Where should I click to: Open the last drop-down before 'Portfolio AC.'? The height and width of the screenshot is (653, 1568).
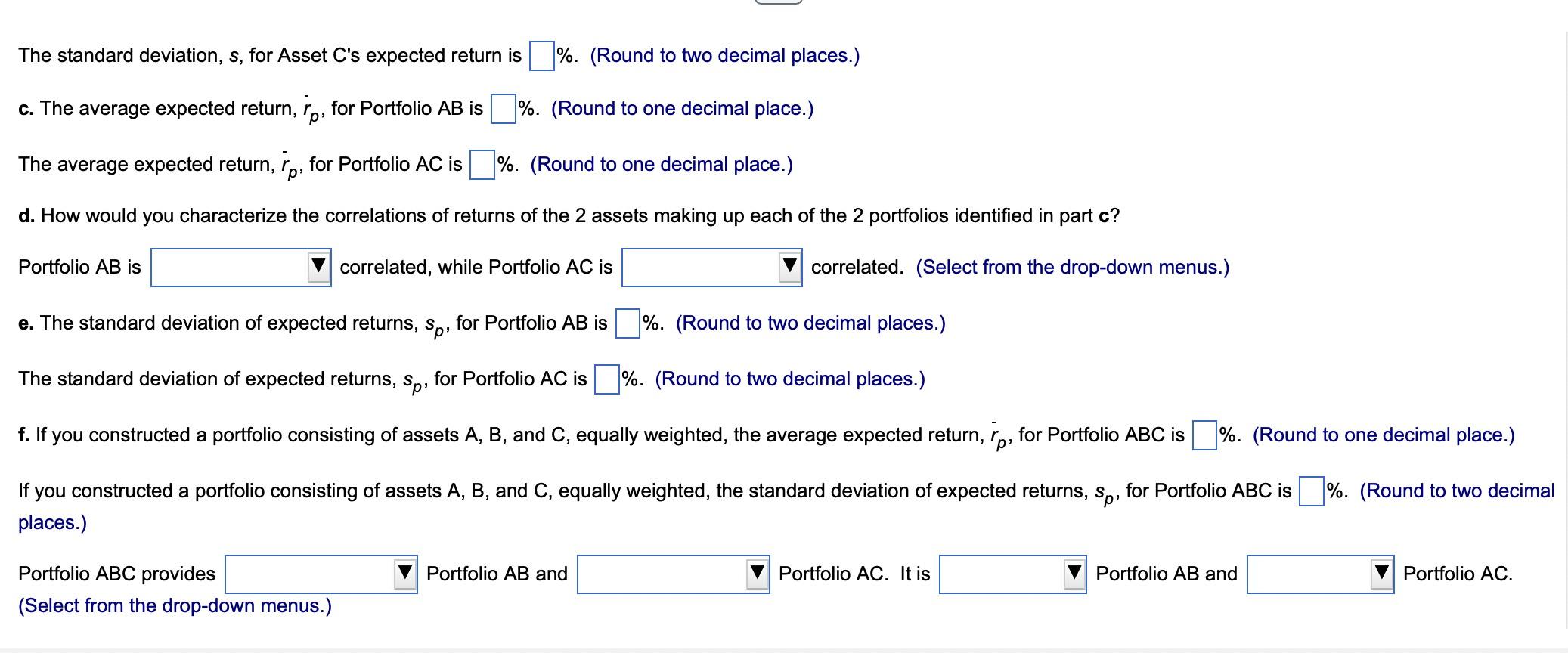pyautogui.click(x=1319, y=574)
